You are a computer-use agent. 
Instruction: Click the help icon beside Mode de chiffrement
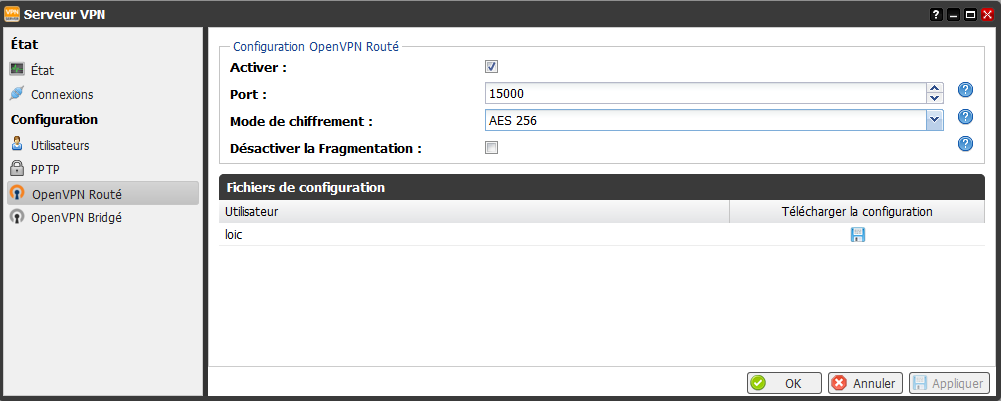965,117
